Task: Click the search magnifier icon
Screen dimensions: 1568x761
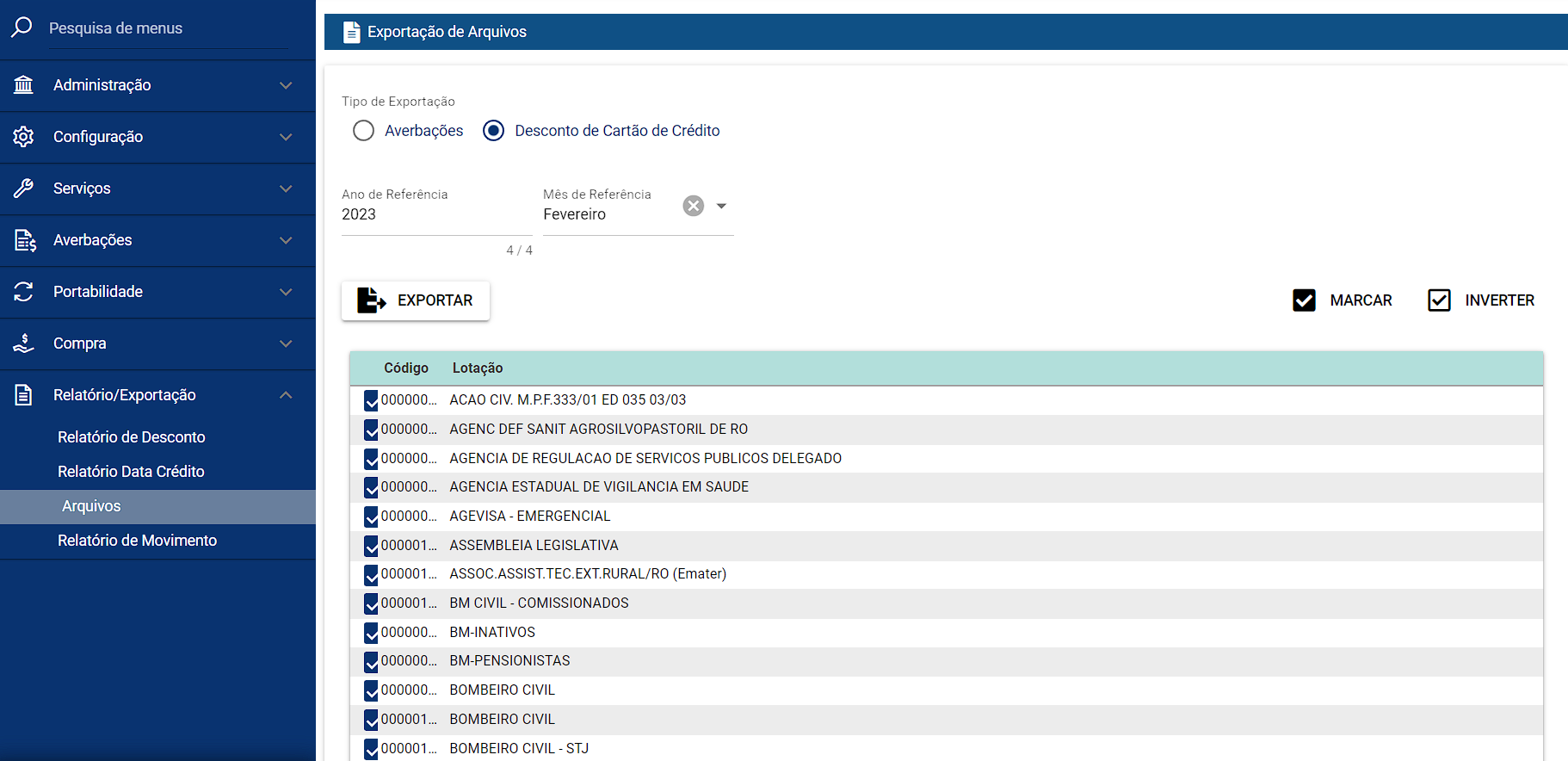Action: (x=22, y=27)
